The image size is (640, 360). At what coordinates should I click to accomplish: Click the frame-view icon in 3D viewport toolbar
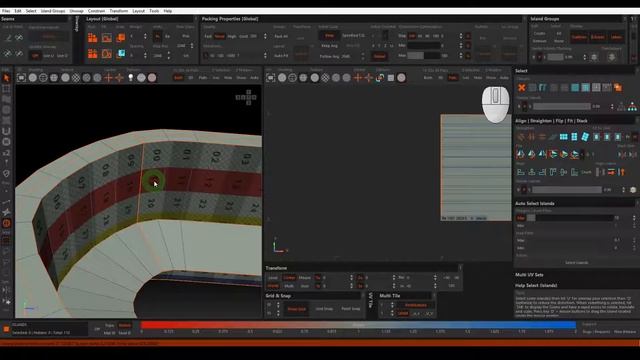(x=21, y=77)
